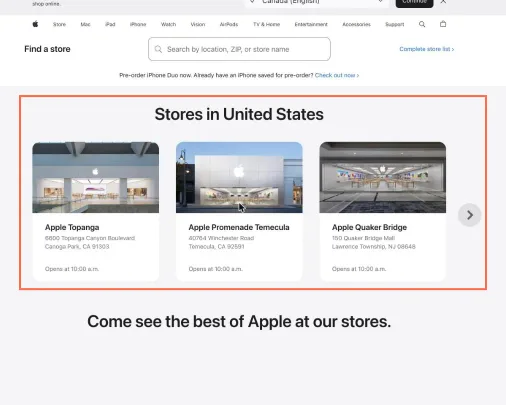Open the iPhone menu item
This screenshot has height=405, width=506.
138,24
